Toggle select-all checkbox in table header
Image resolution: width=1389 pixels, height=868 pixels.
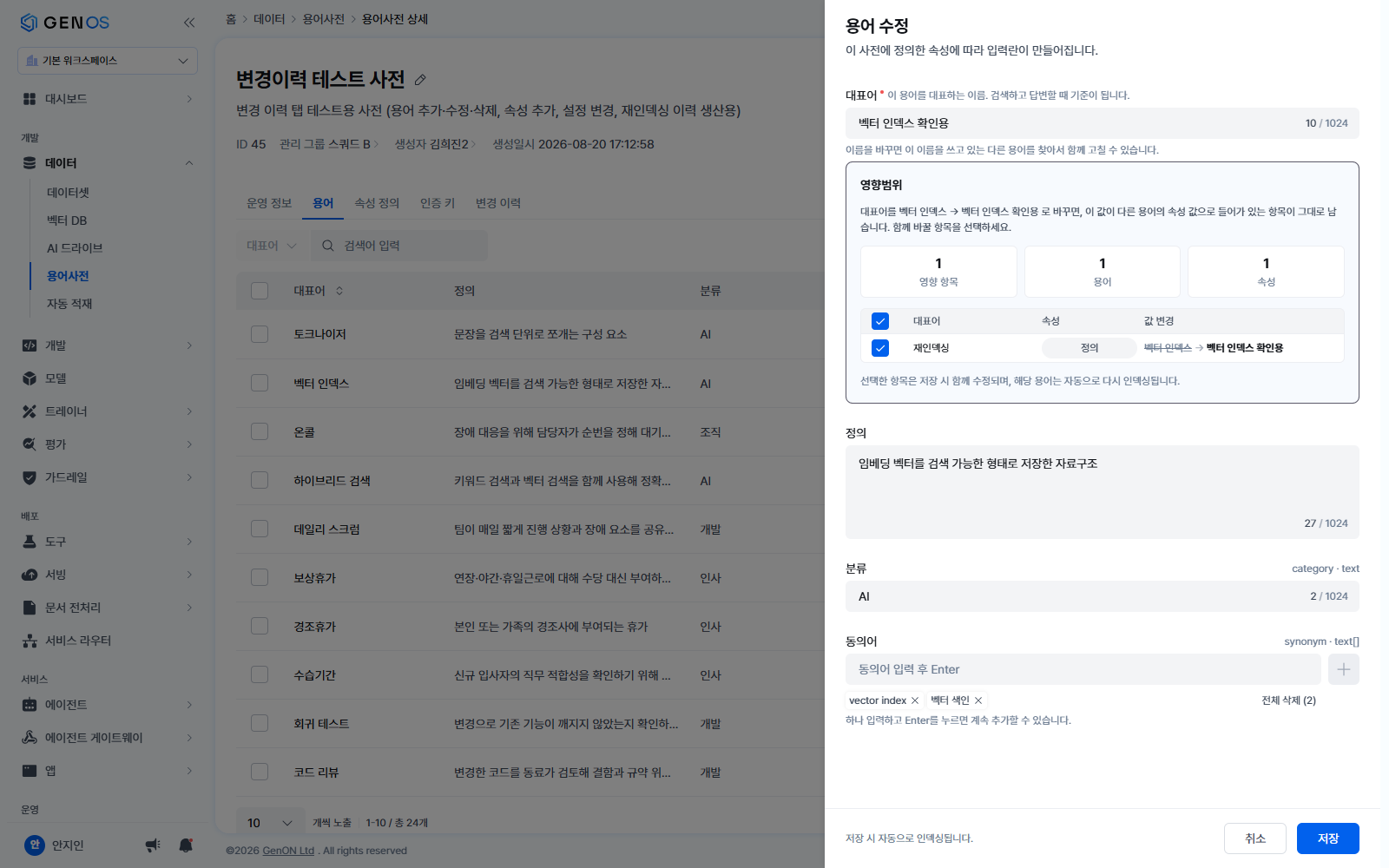tap(260, 291)
